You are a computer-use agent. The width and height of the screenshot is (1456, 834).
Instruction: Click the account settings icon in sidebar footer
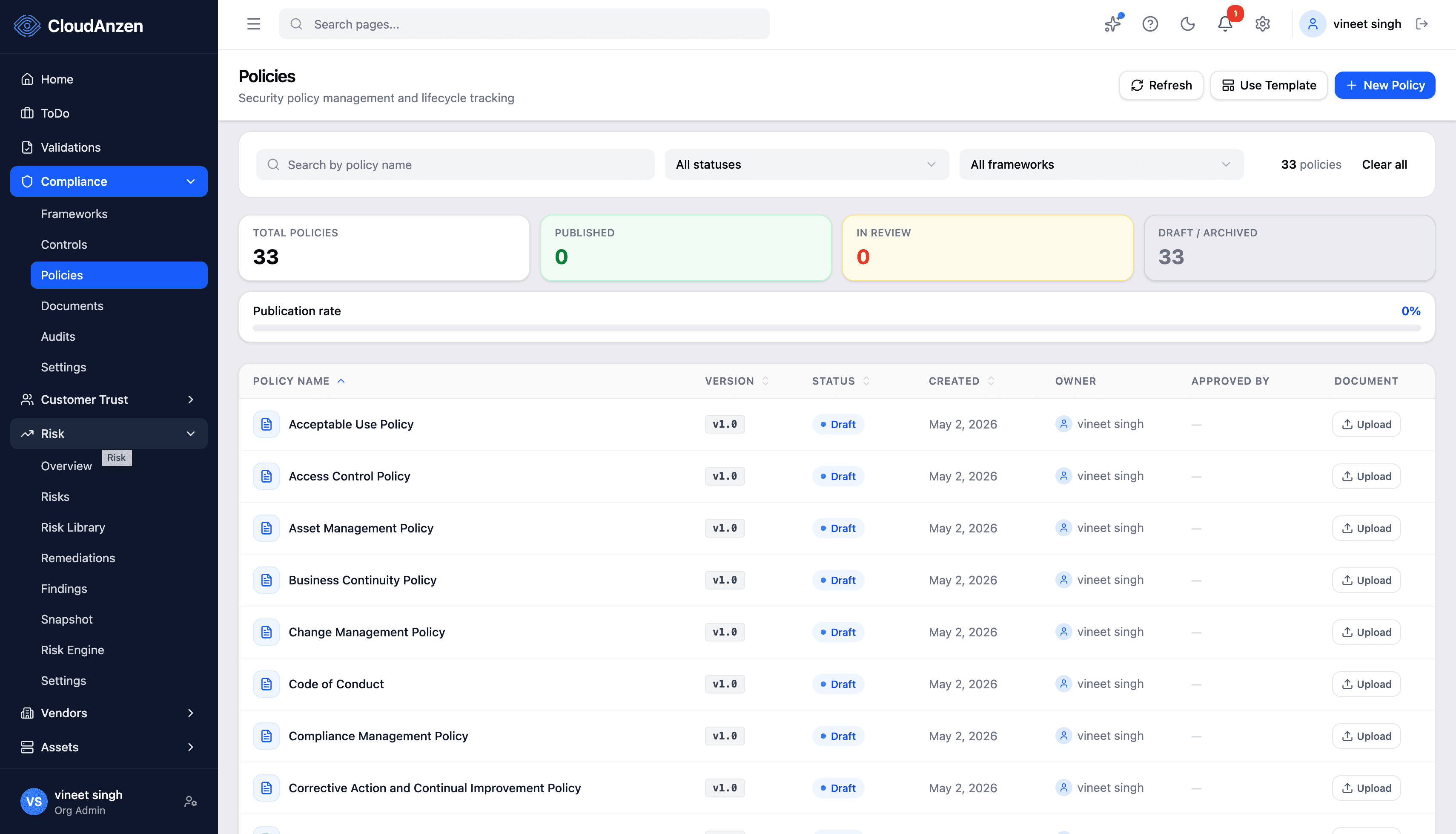coord(191,801)
